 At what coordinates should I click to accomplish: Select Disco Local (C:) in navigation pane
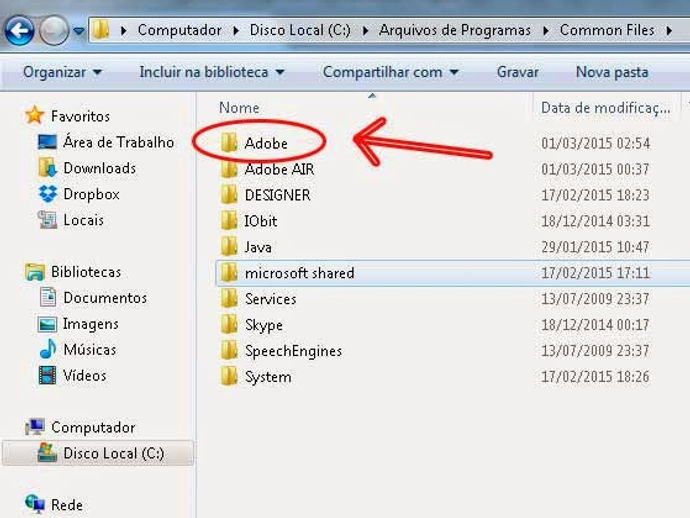98,453
